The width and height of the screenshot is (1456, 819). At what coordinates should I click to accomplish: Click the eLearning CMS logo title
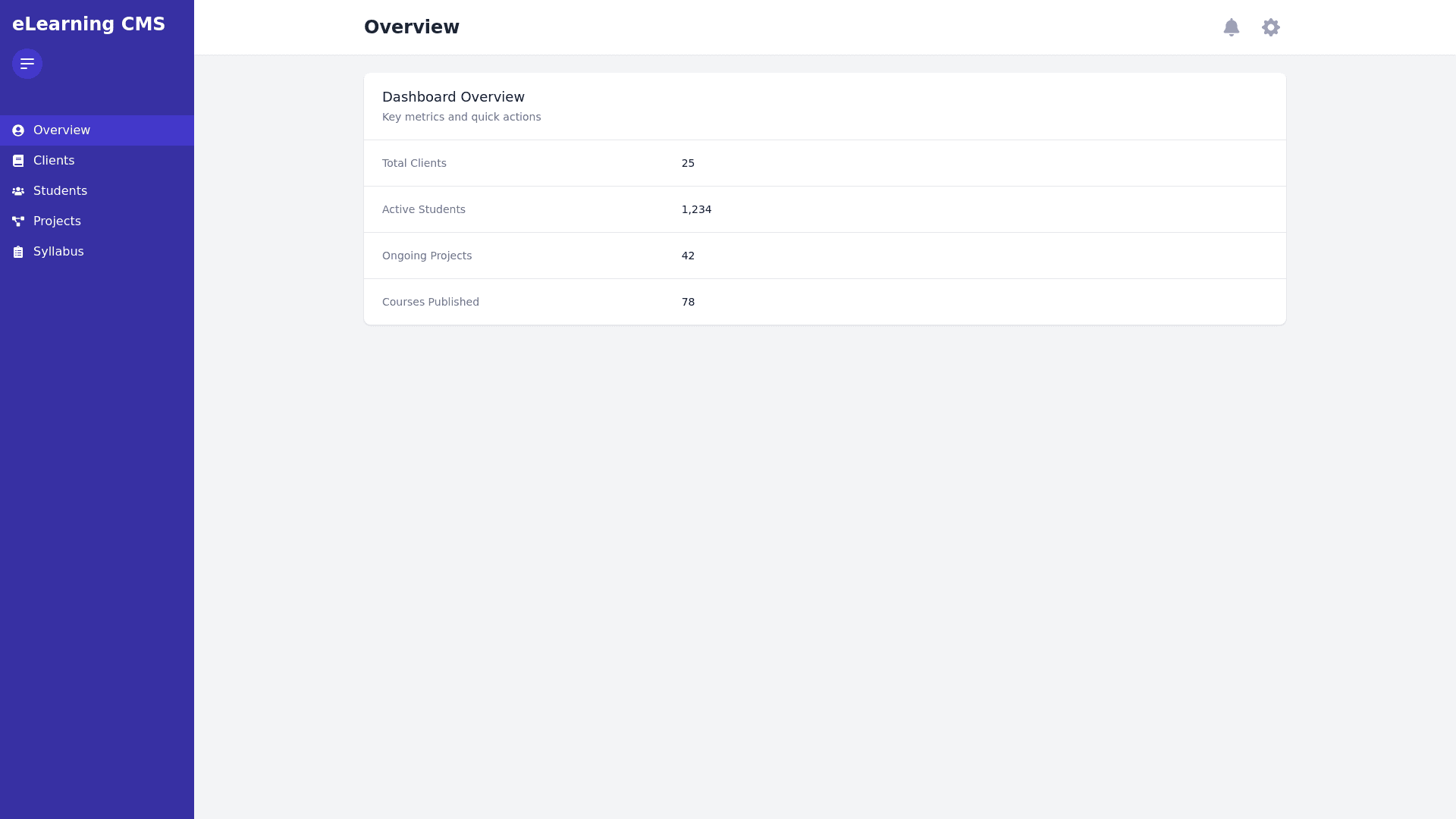click(x=89, y=24)
